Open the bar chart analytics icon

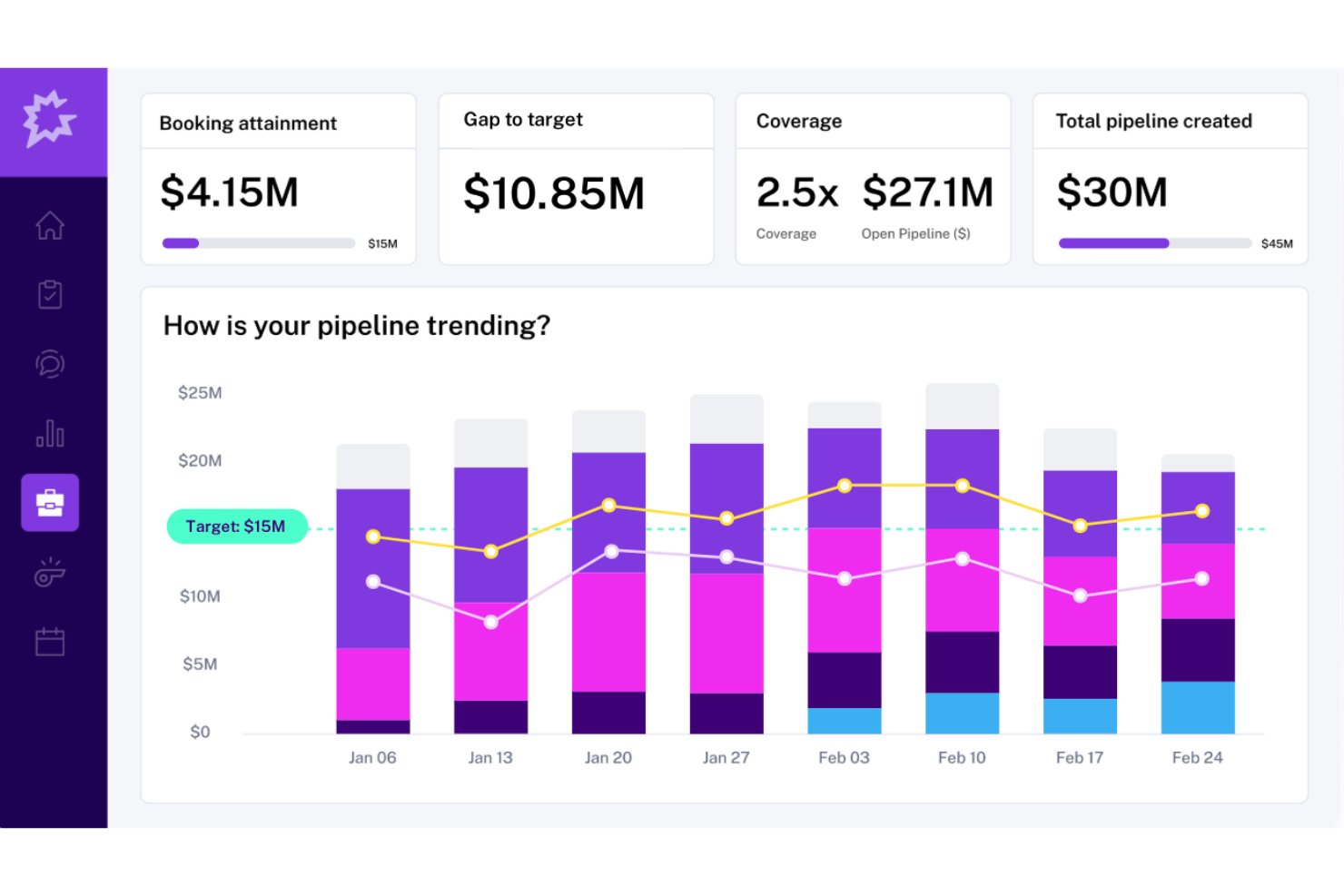(x=50, y=433)
